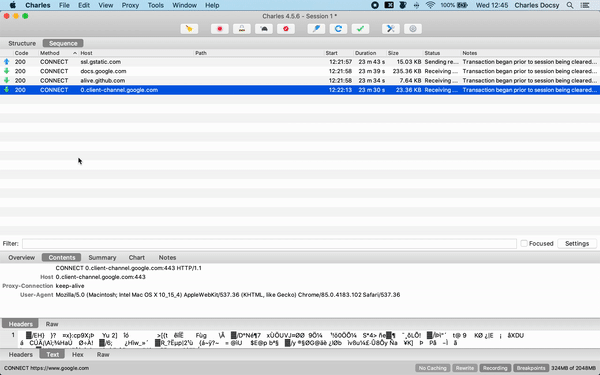Toggle the Recording status button
The width and height of the screenshot is (600, 375).
tap(495, 368)
